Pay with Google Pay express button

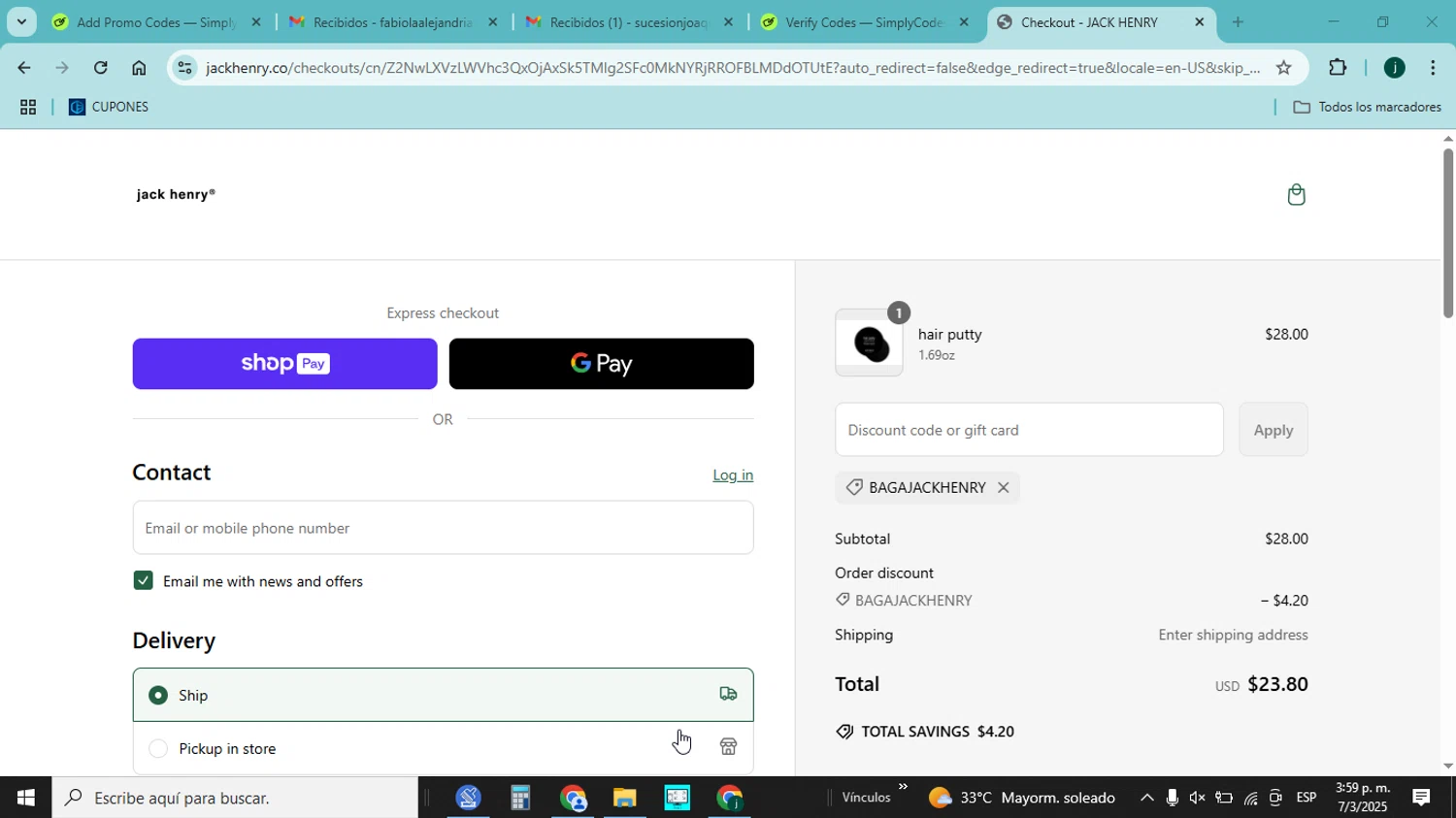601,364
